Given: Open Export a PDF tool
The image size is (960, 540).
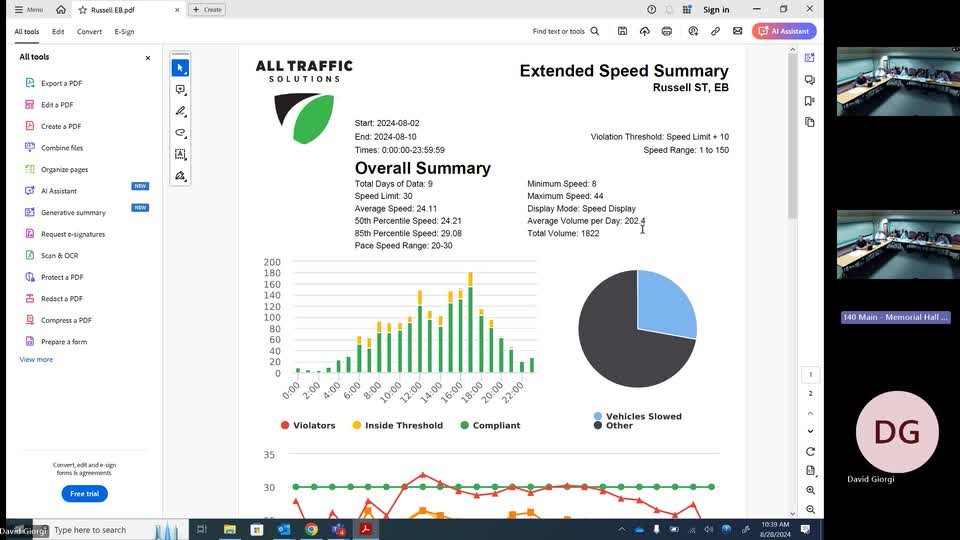Looking at the screenshot, I should (61, 83).
